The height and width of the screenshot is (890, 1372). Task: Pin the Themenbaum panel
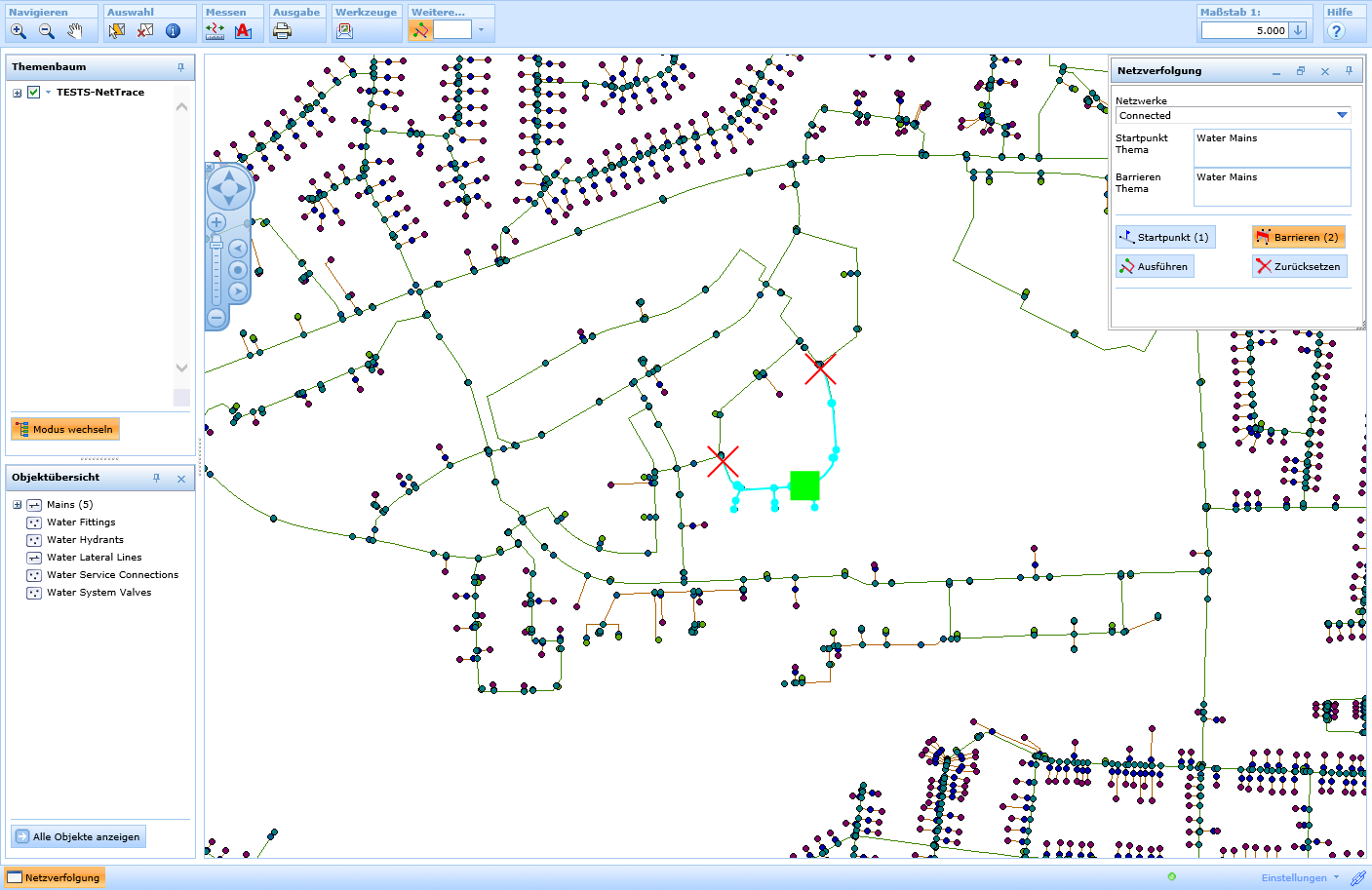coord(180,67)
